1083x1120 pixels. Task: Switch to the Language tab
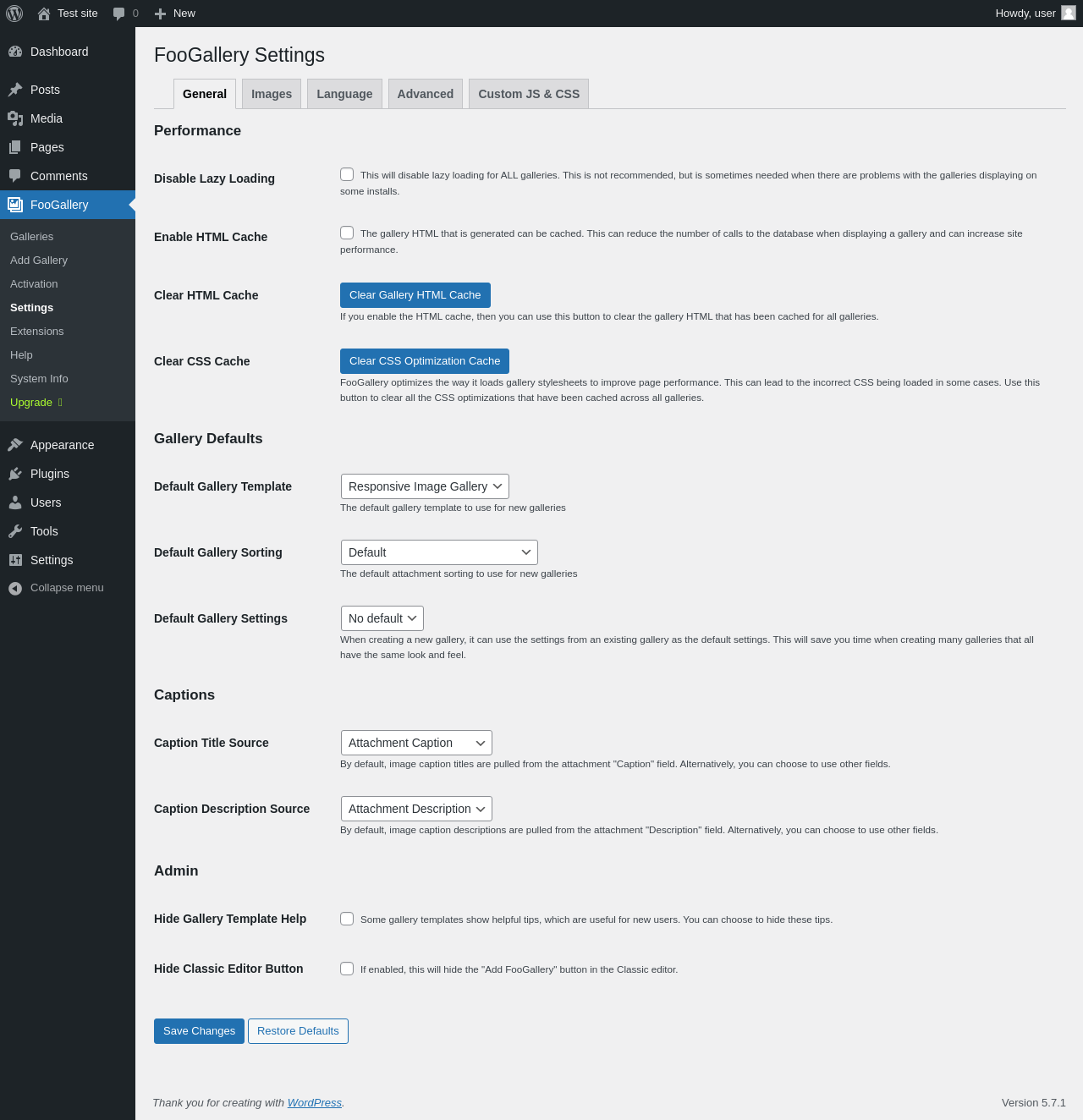point(344,94)
